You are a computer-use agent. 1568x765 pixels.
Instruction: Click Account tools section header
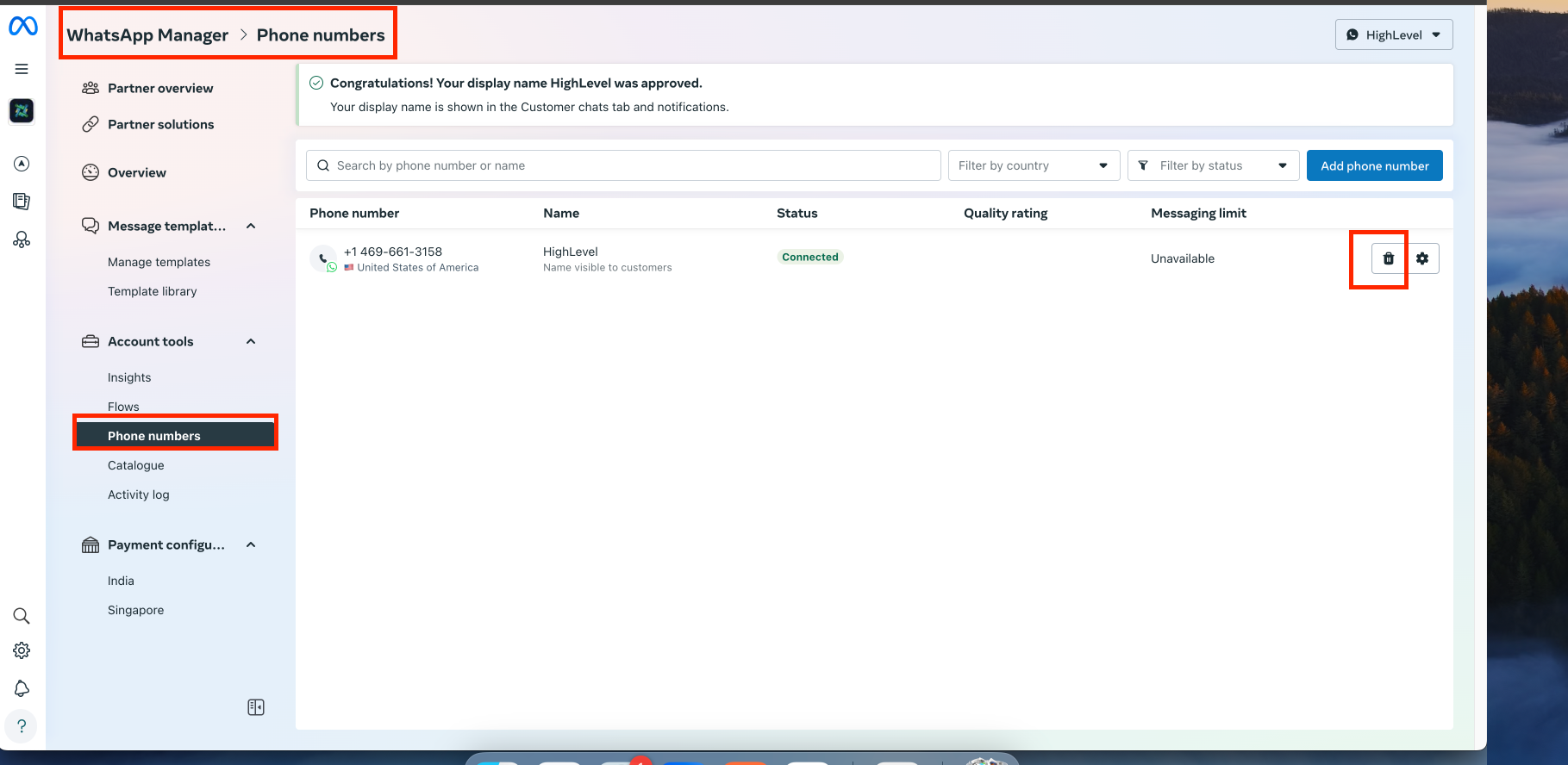point(151,341)
